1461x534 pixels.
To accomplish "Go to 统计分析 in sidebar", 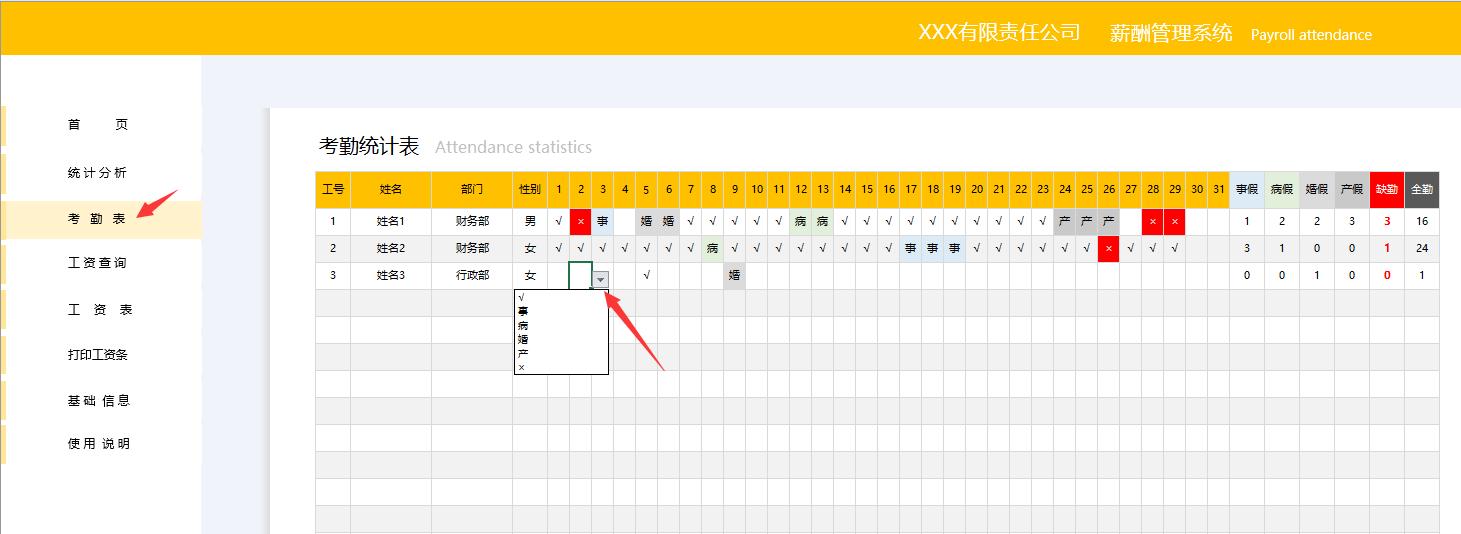I will [x=98, y=173].
